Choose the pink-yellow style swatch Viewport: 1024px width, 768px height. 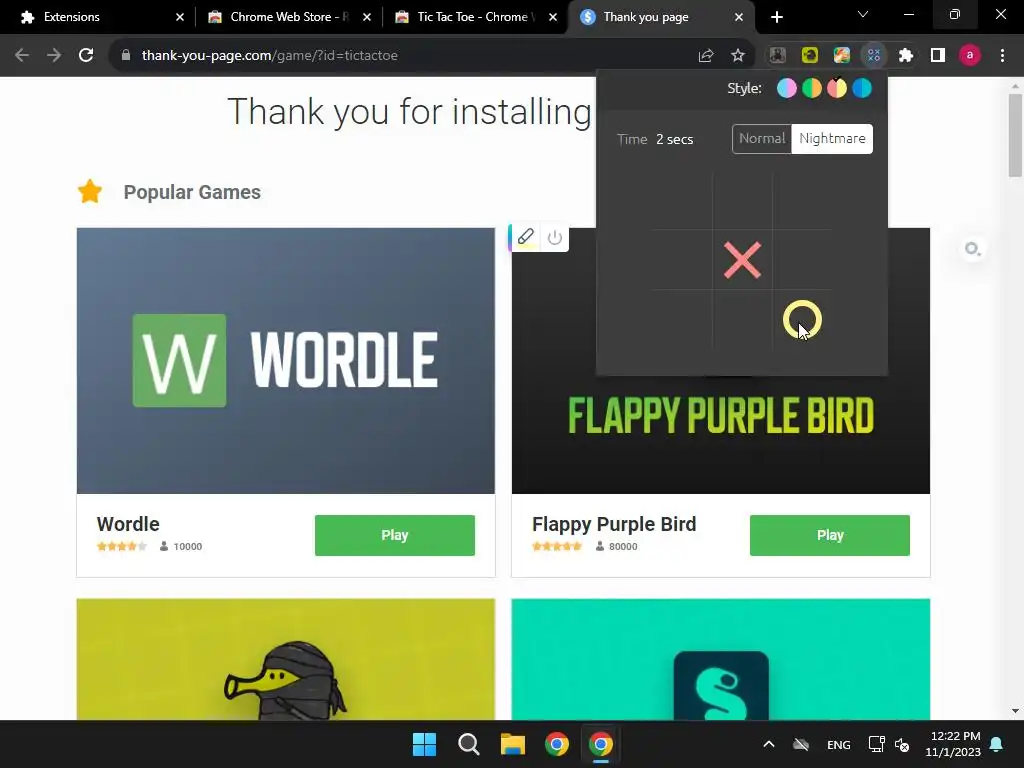point(837,88)
